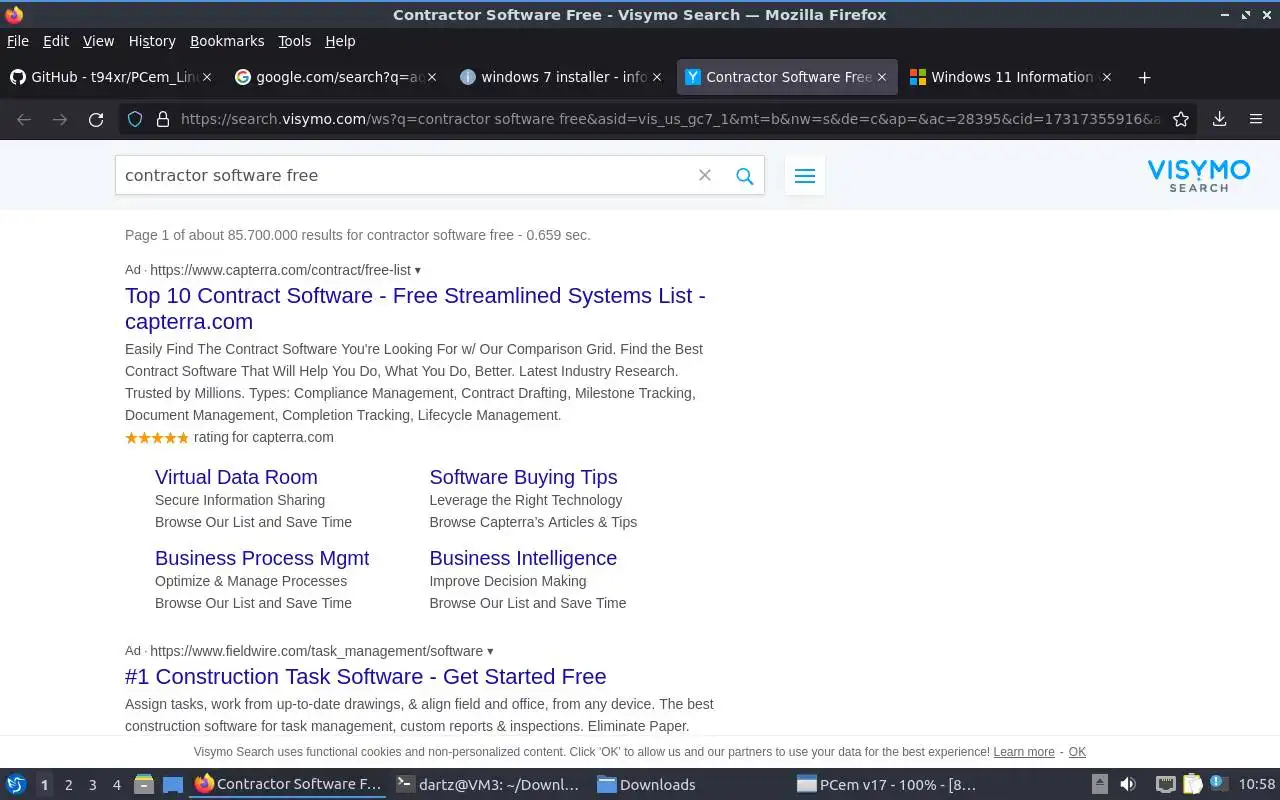Click the notification info tray icon
The image size is (1280, 800).
pos(1219,783)
